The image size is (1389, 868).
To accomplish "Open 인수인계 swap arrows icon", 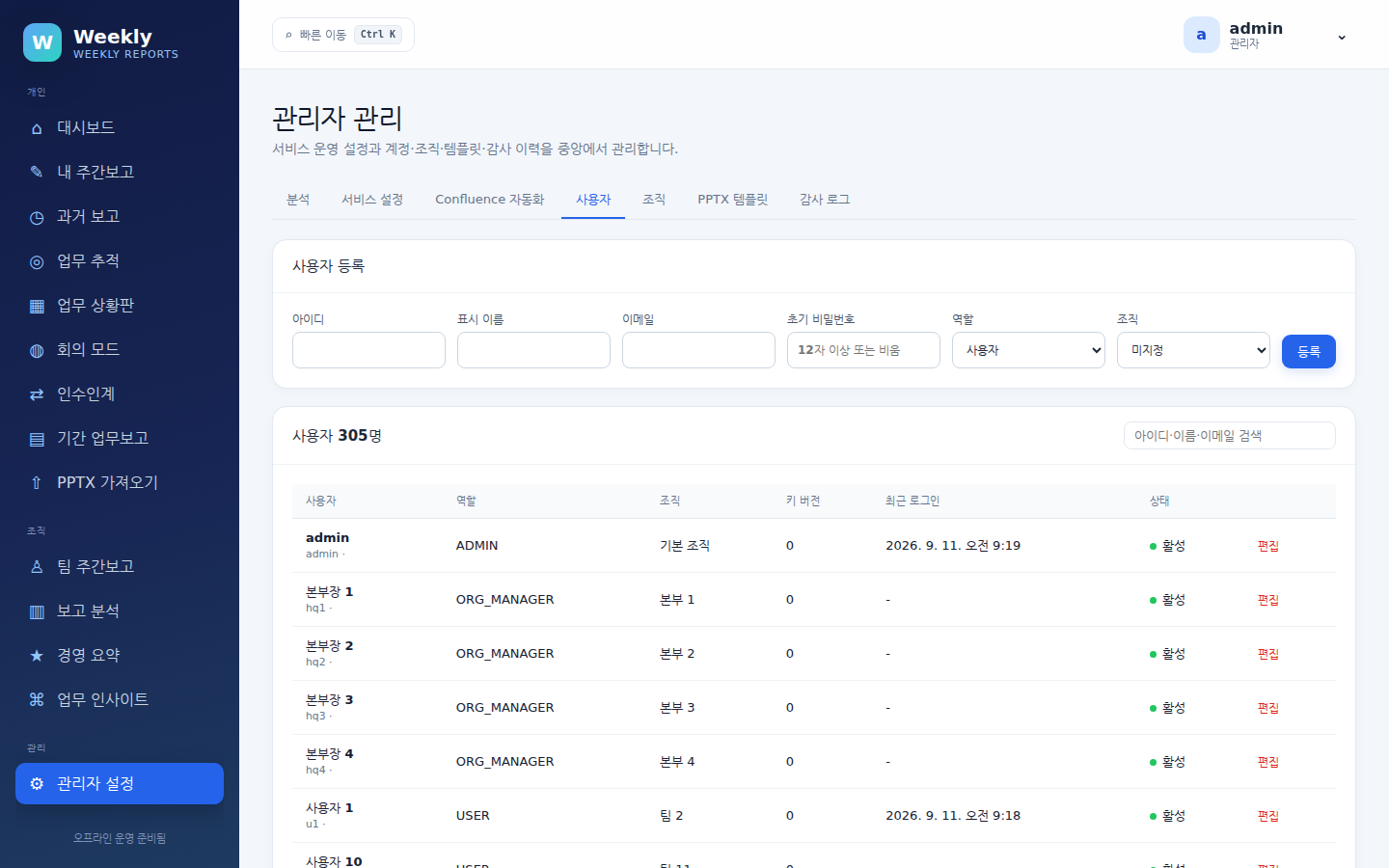I will pyautogui.click(x=37, y=394).
